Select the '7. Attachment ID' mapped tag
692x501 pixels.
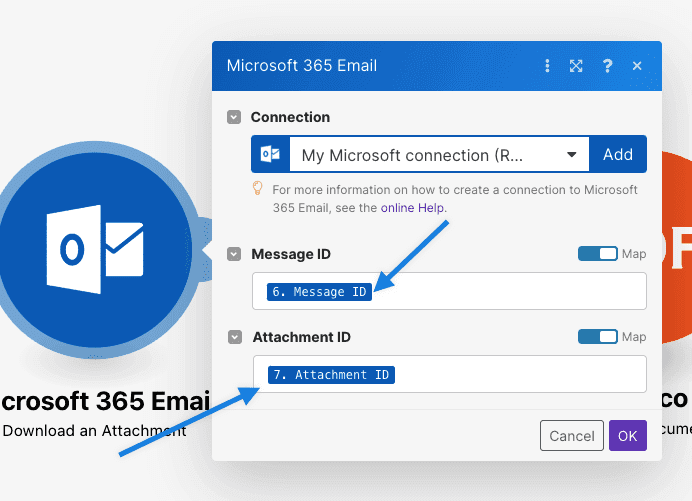[331, 375]
